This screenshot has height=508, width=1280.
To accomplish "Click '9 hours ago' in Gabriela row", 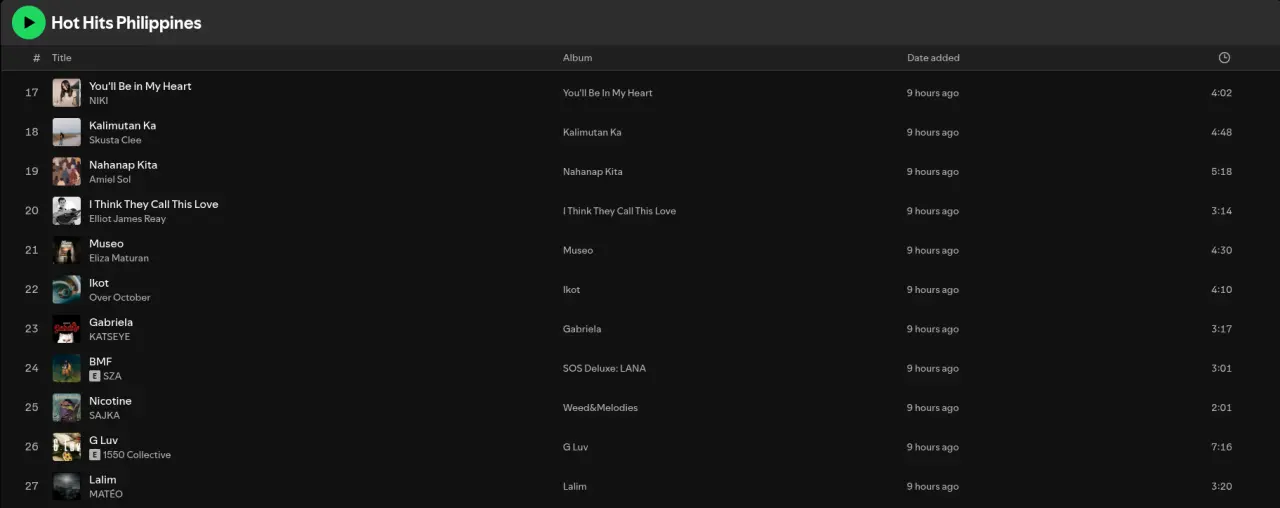I will pyautogui.click(x=933, y=329).
